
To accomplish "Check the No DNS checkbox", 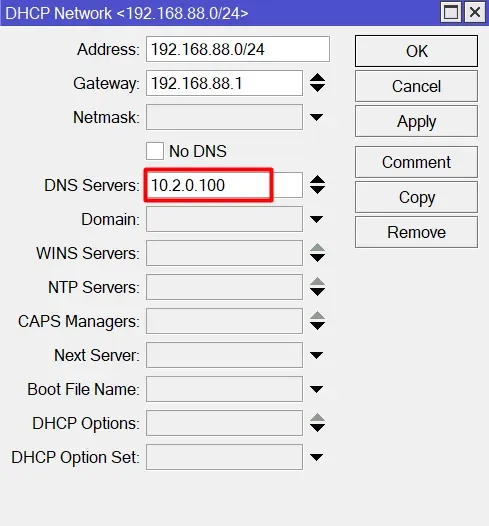I will (x=155, y=151).
